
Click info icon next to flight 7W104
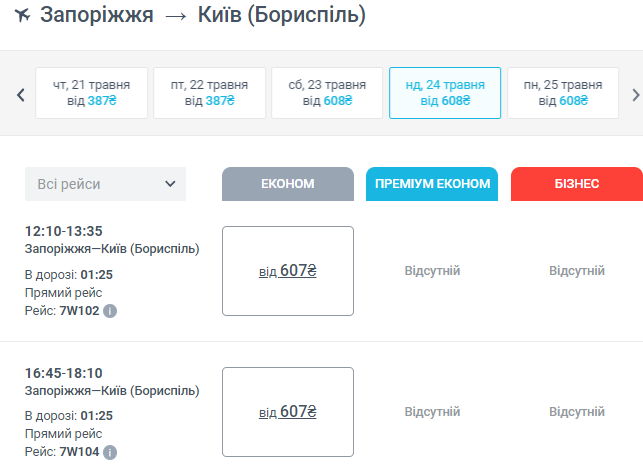110,452
